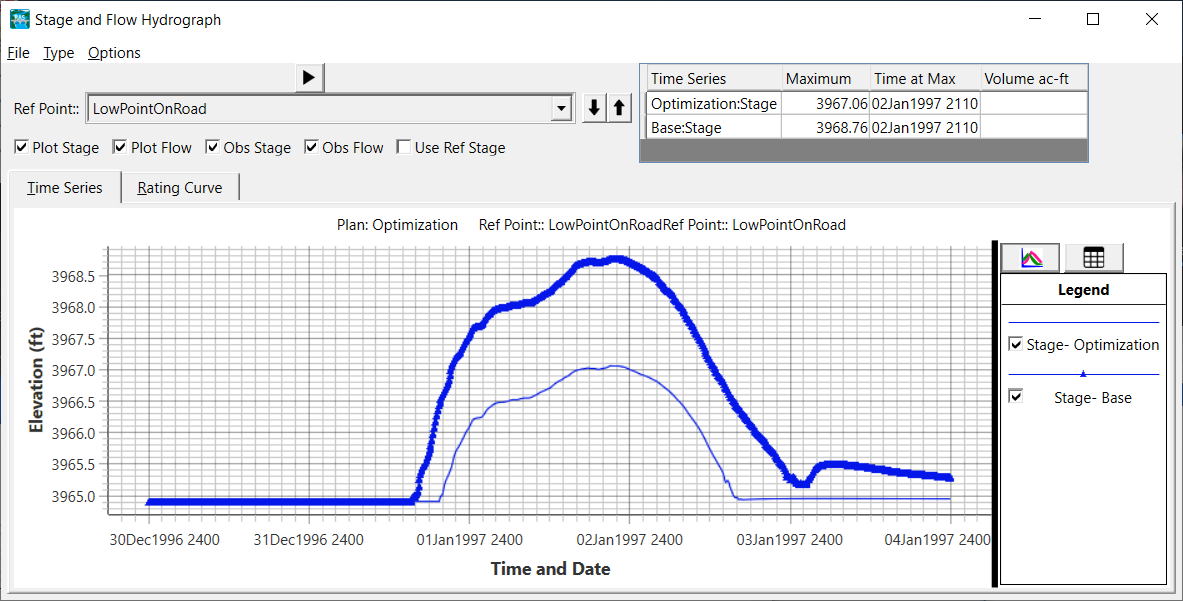Image resolution: width=1183 pixels, height=601 pixels.
Task: Click the up arrow previous reference point button
Action: (619, 108)
